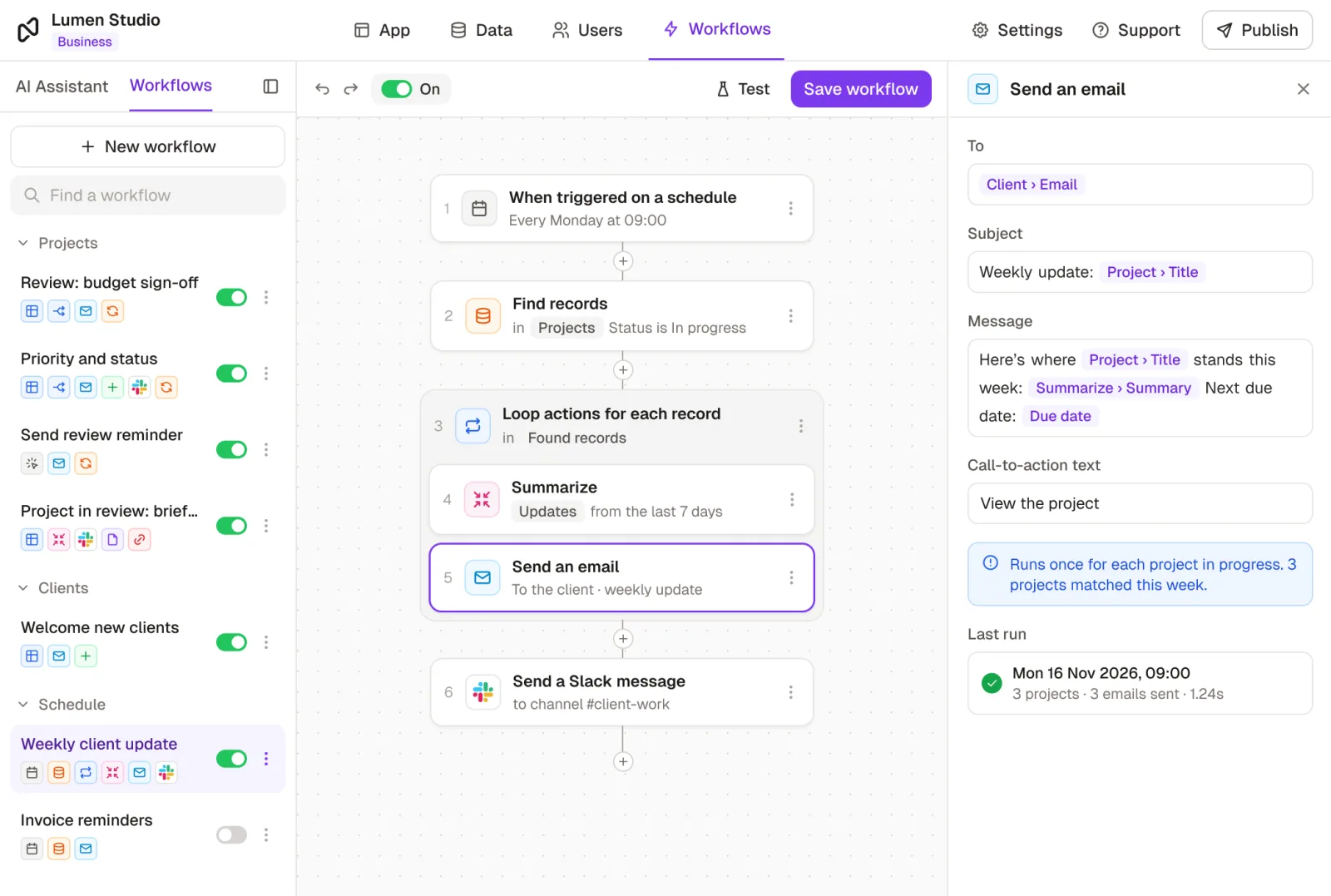Click the Publish button

click(1257, 30)
